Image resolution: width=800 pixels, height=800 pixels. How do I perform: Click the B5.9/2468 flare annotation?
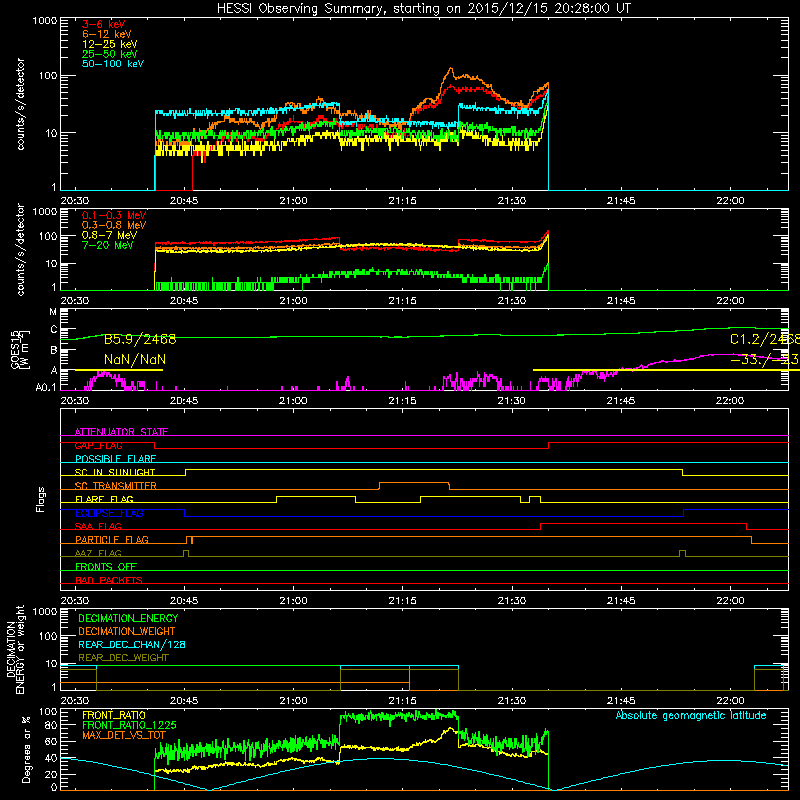(x=140, y=339)
